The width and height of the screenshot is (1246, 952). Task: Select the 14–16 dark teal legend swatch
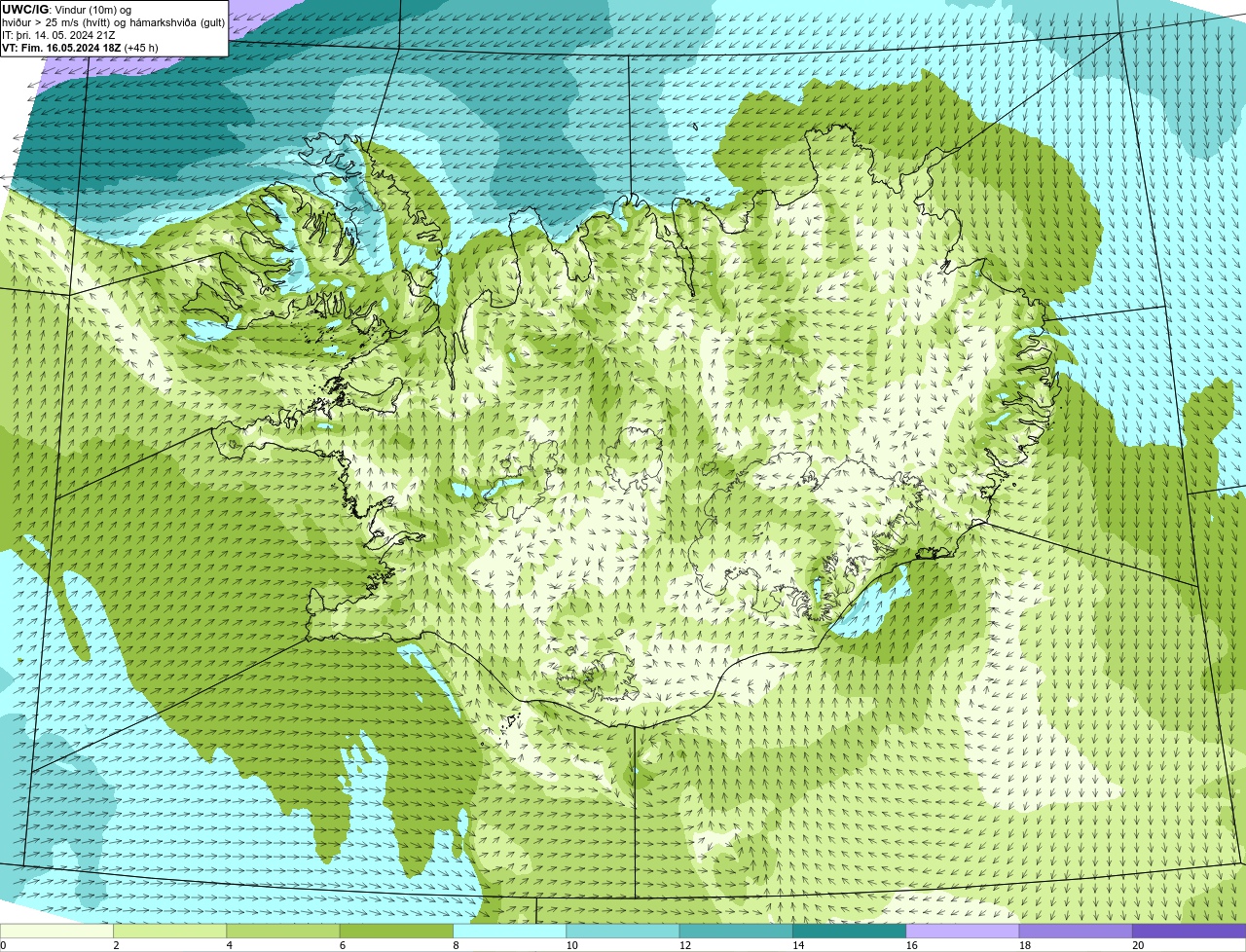coord(849,931)
